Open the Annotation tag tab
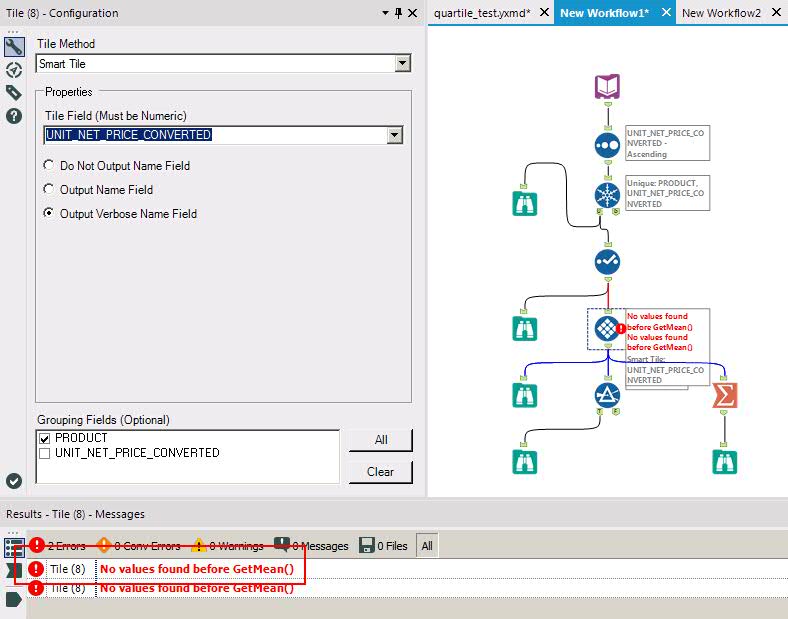 [x=14, y=92]
